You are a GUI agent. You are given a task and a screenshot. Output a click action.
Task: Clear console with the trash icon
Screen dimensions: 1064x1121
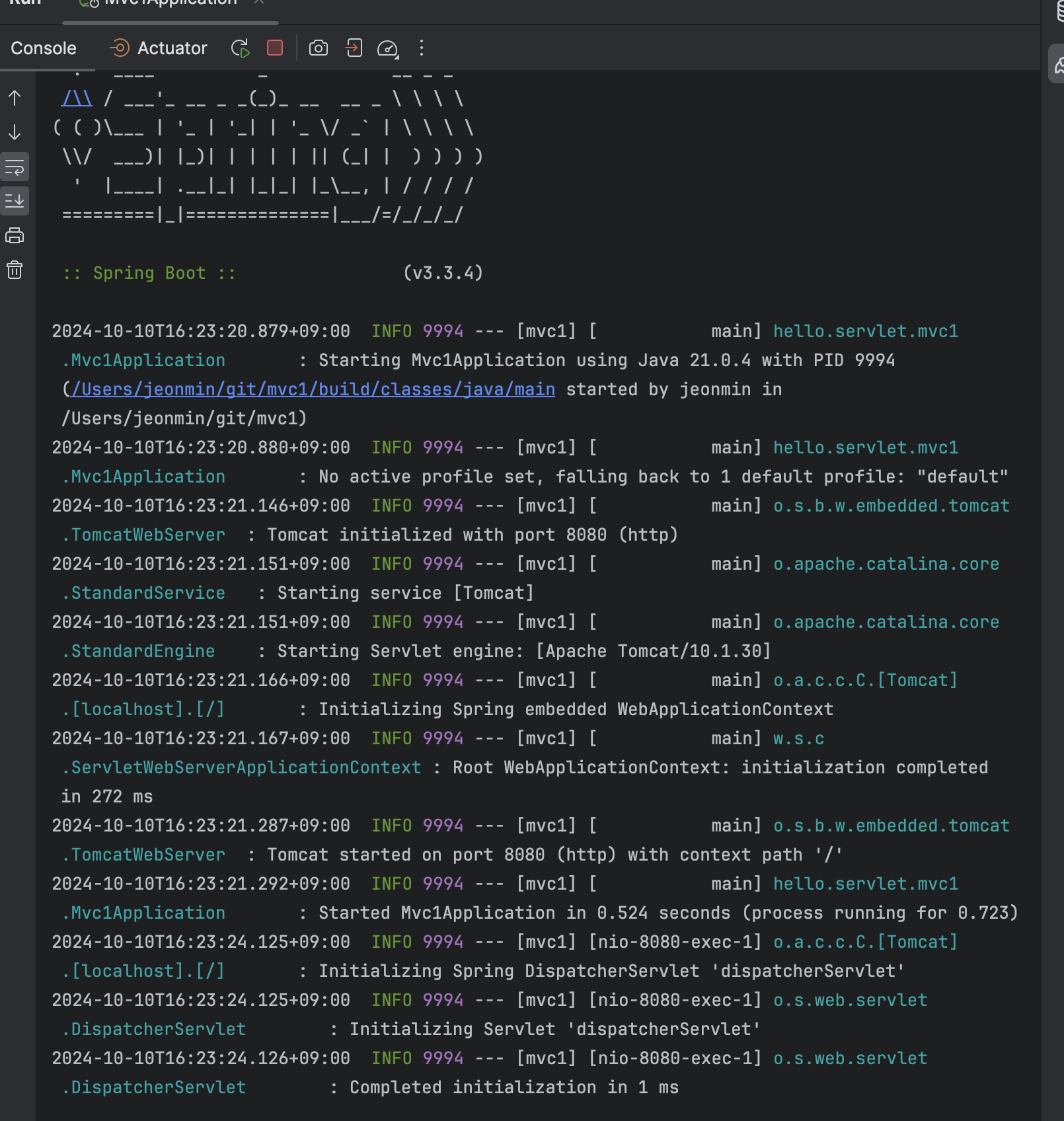tap(15, 270)
